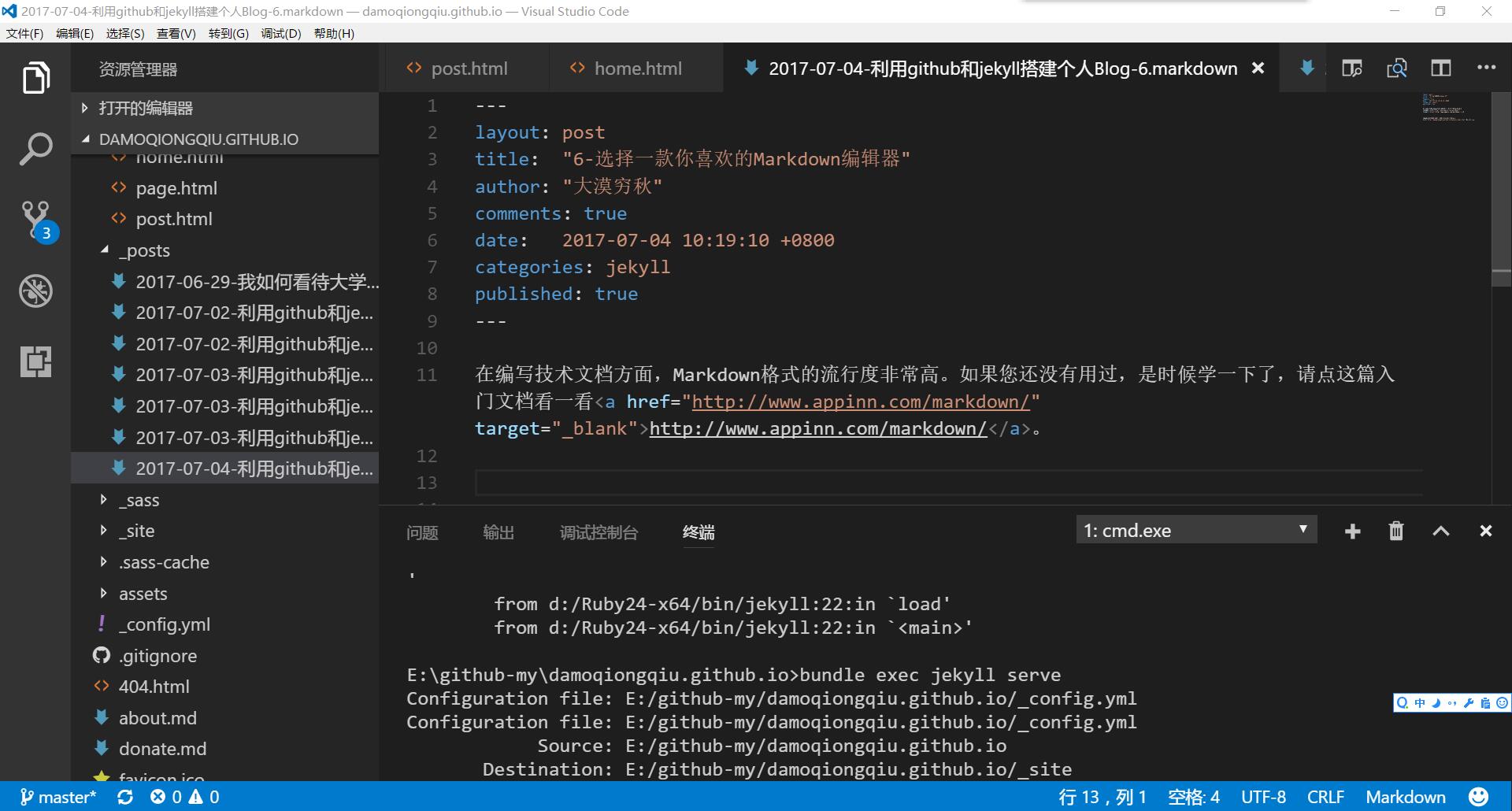Click the warnings count icon in status bar

[203, 797]
